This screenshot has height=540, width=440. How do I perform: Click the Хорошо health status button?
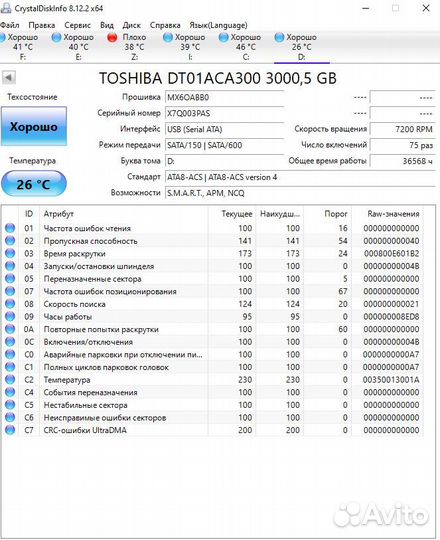tap(34, 126)
